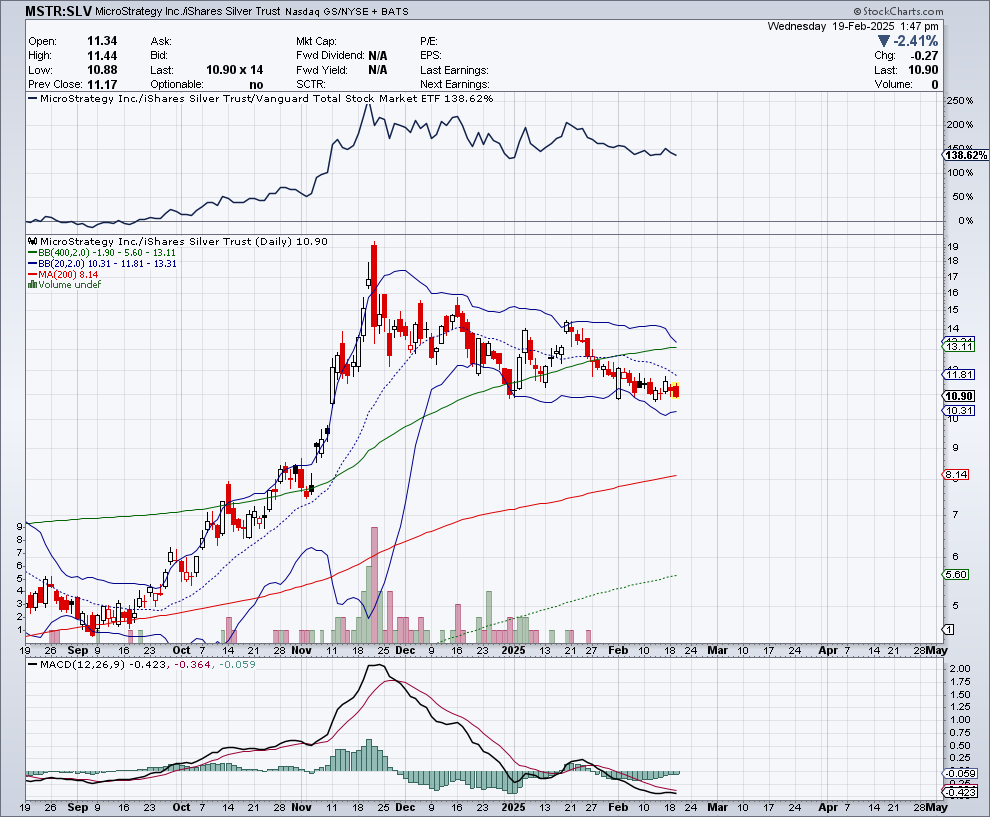
Task: Click the -0.423 MACD value tag
Action: pyautogui.click(x=959, y=792)
